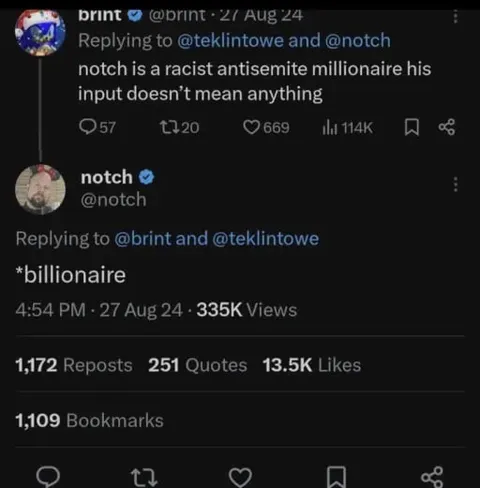View analytics showing 114K views
The image size is (480, 488).
[347, 127]
